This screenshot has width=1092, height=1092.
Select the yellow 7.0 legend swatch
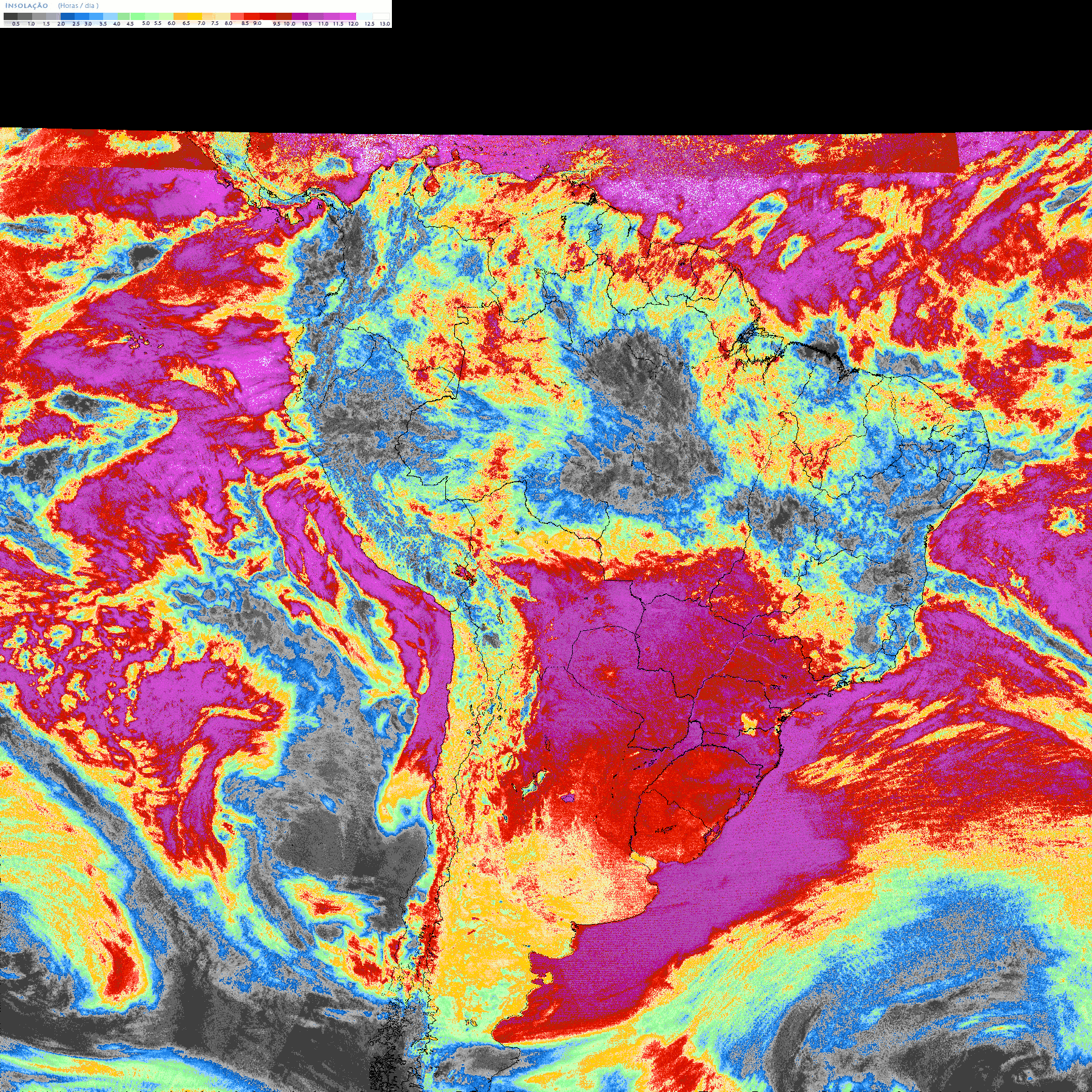195,16
